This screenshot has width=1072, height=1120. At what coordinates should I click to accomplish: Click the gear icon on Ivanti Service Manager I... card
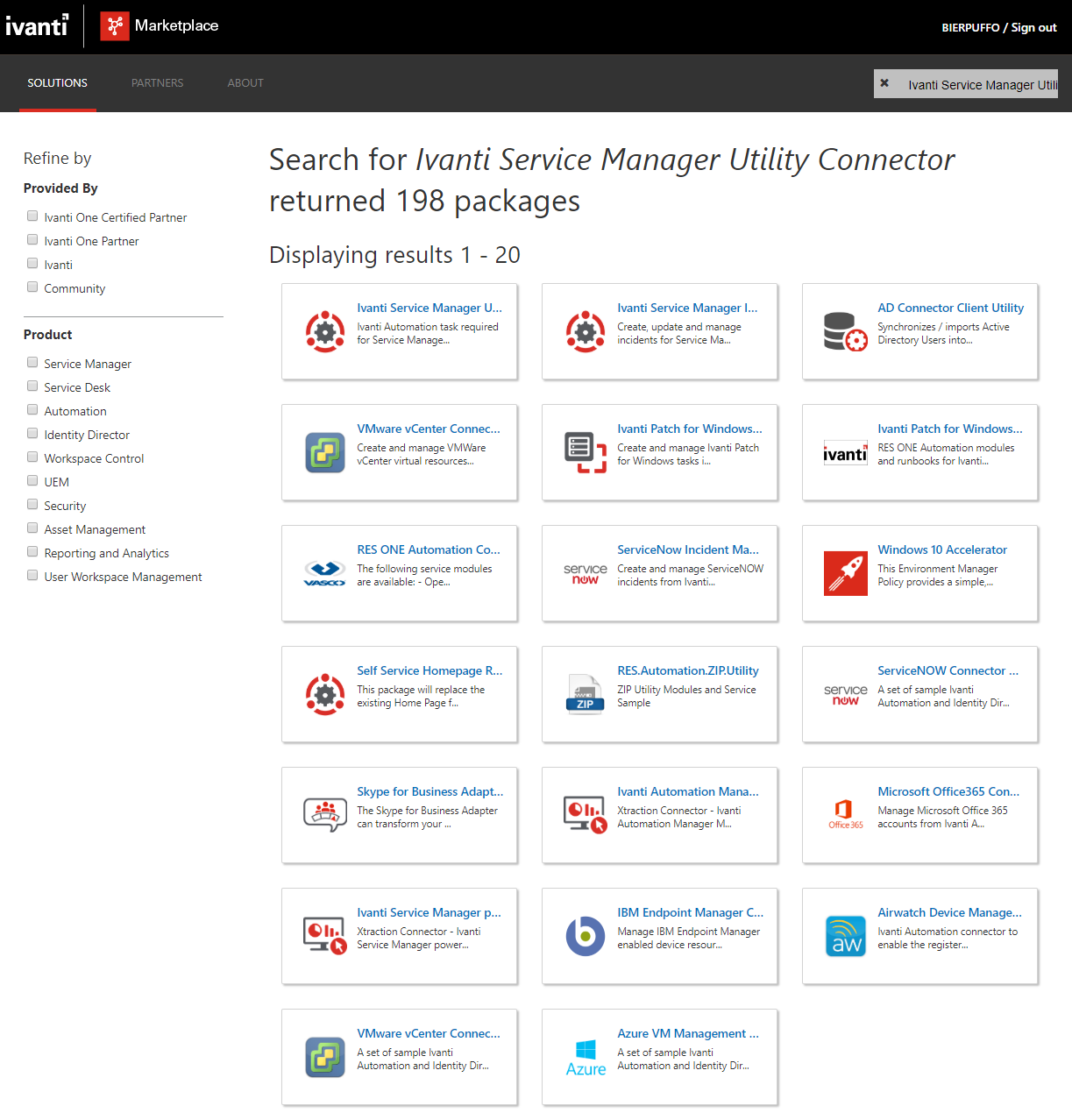(586, 331)
